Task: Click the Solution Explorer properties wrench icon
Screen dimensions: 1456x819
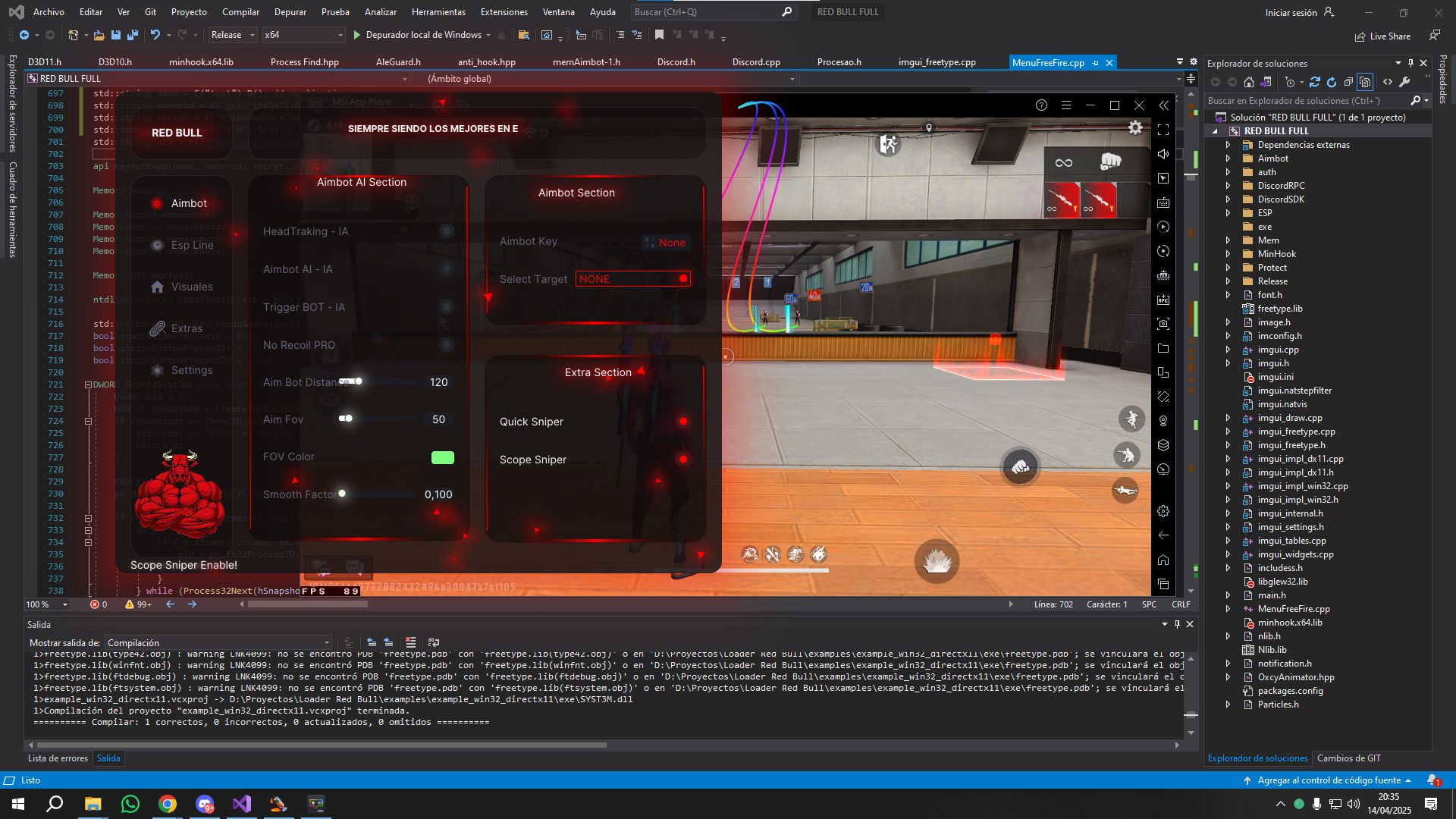Action: click(1404, 82)
